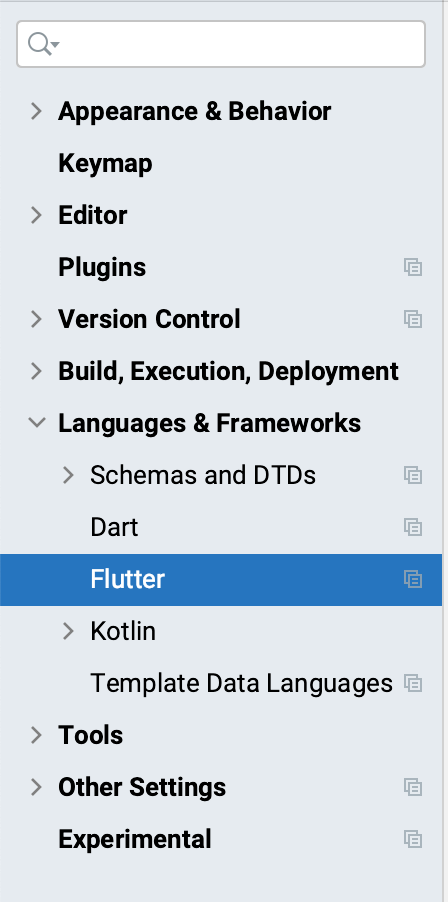Click project-level icon beside Version Control
The height and width of the screenshot is (902, 448).
pos(413,319)
